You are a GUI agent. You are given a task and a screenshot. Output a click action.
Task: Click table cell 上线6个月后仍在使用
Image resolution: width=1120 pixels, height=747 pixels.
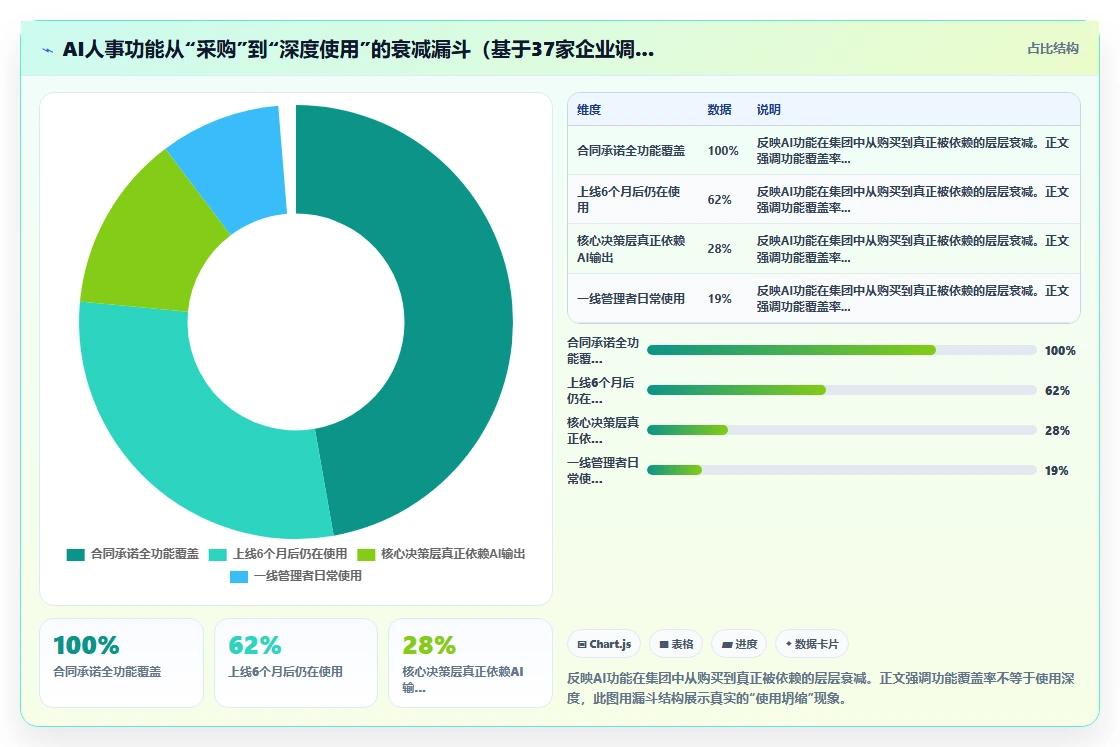(x=631, y=199)
